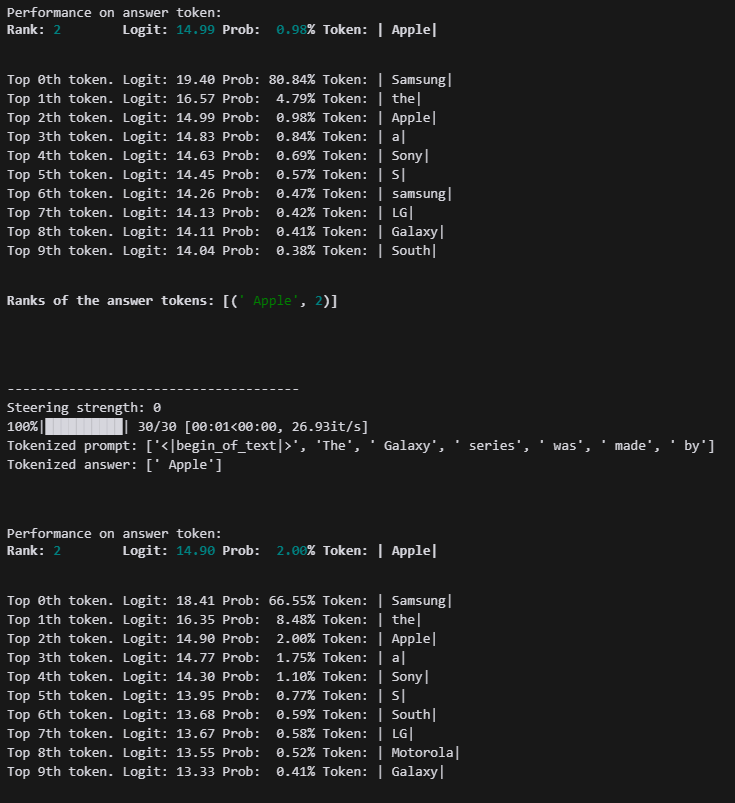Click the logit value 13.95
735x803 pixels.
pos(196,695)
